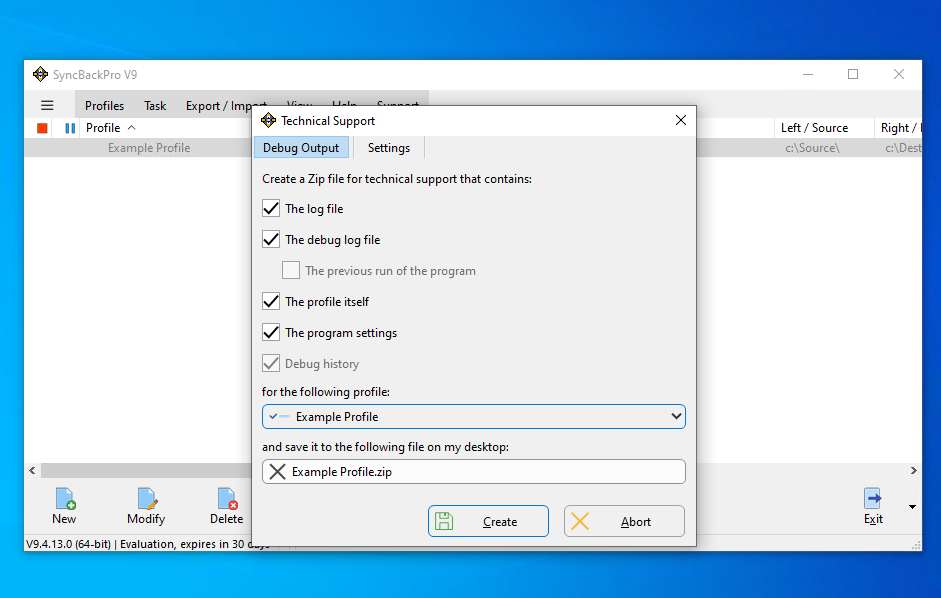941x598 pixels.
Task: Uncheck 'The profile itself' checkbox
Action: 271,301
